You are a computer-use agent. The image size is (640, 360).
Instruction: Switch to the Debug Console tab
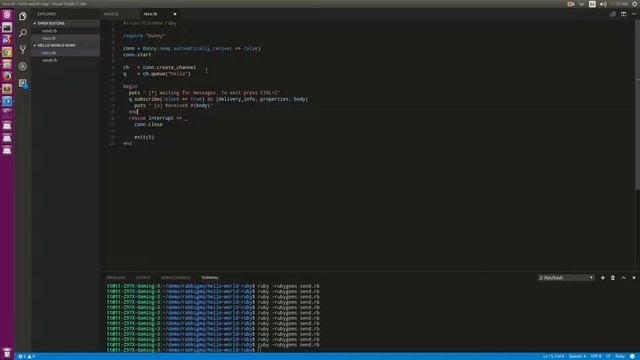click(x=176, y=278)
